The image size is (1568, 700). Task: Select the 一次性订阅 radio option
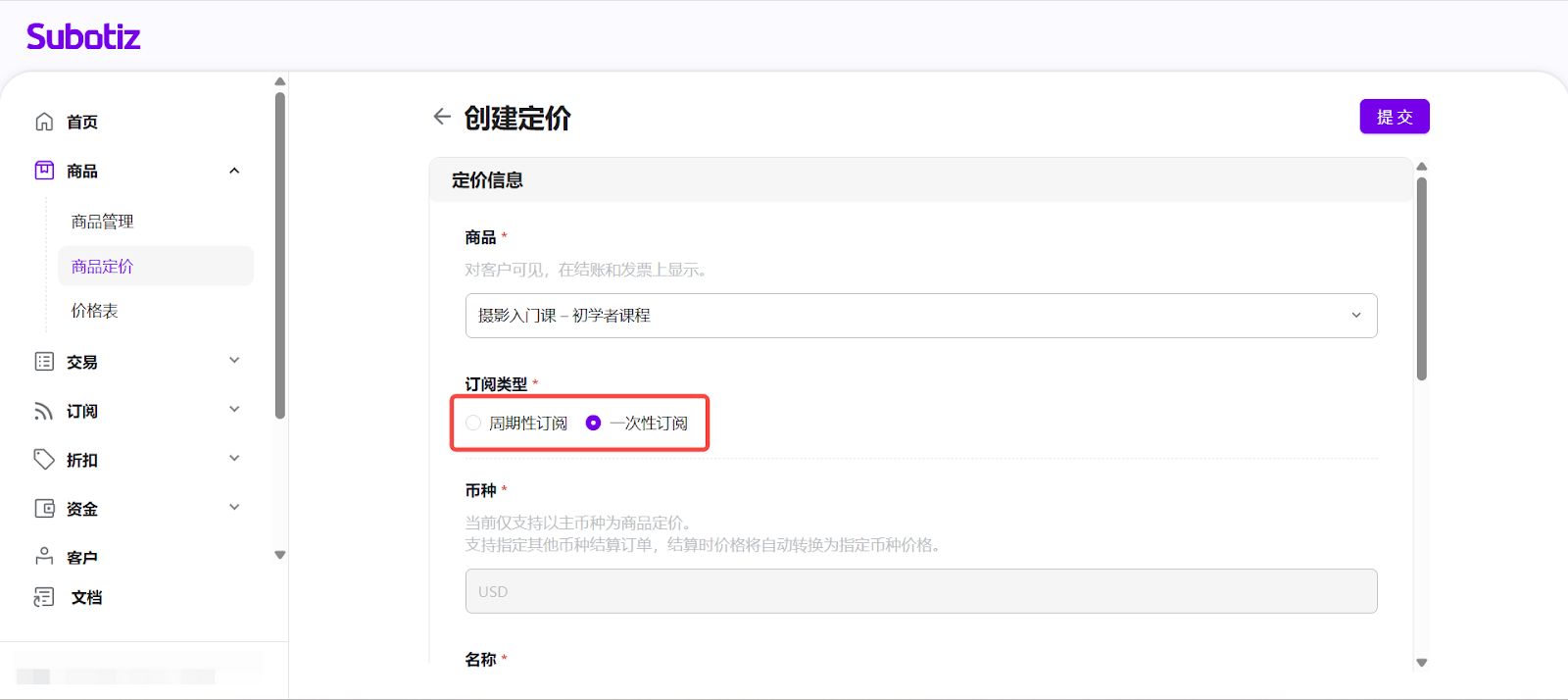[x=593, y=423]
